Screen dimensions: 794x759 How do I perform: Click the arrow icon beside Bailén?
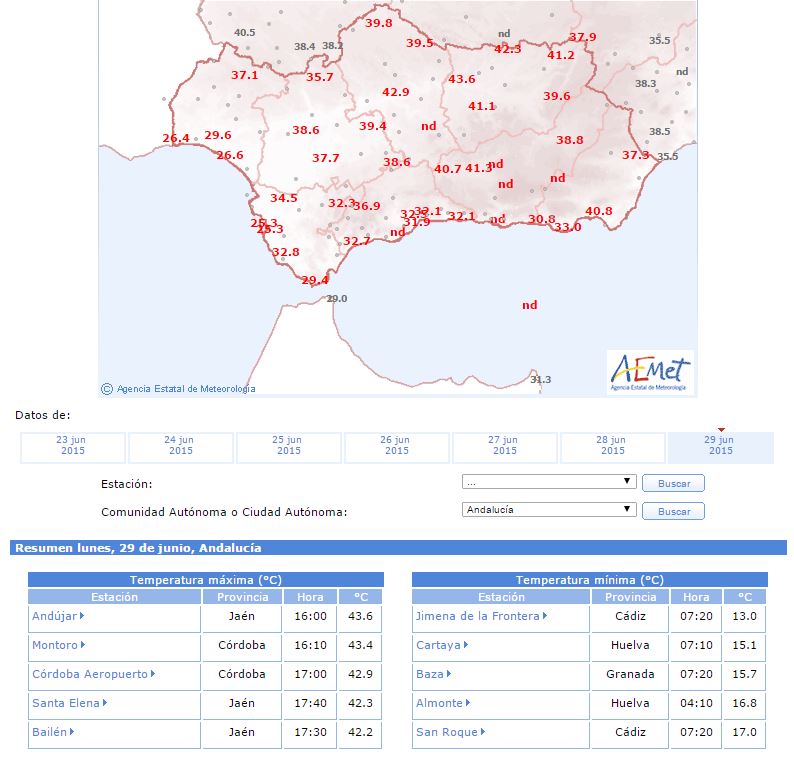72,732
